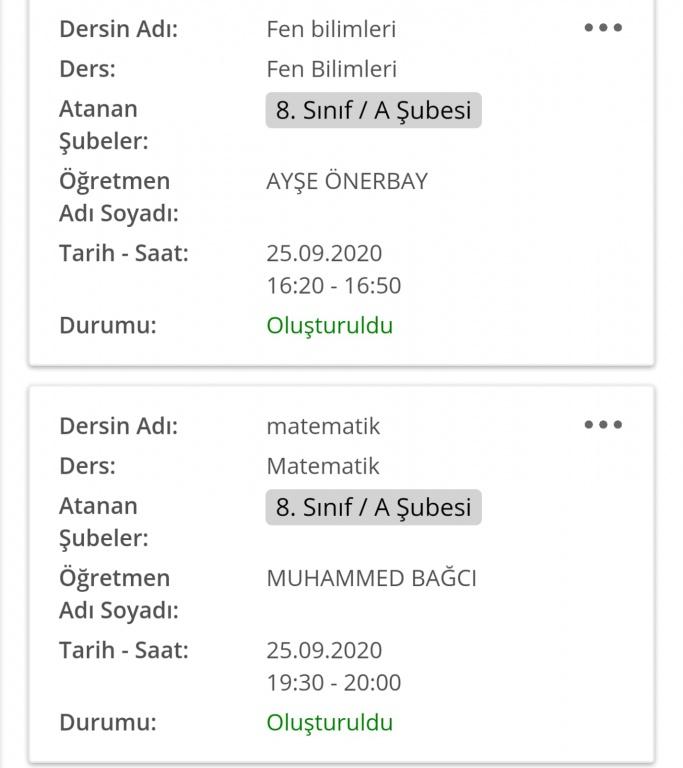Viewport: 683px width, 768px height.
Task: Click capitalized Matematik value beside Ders label
Action: tap(323, 466)
